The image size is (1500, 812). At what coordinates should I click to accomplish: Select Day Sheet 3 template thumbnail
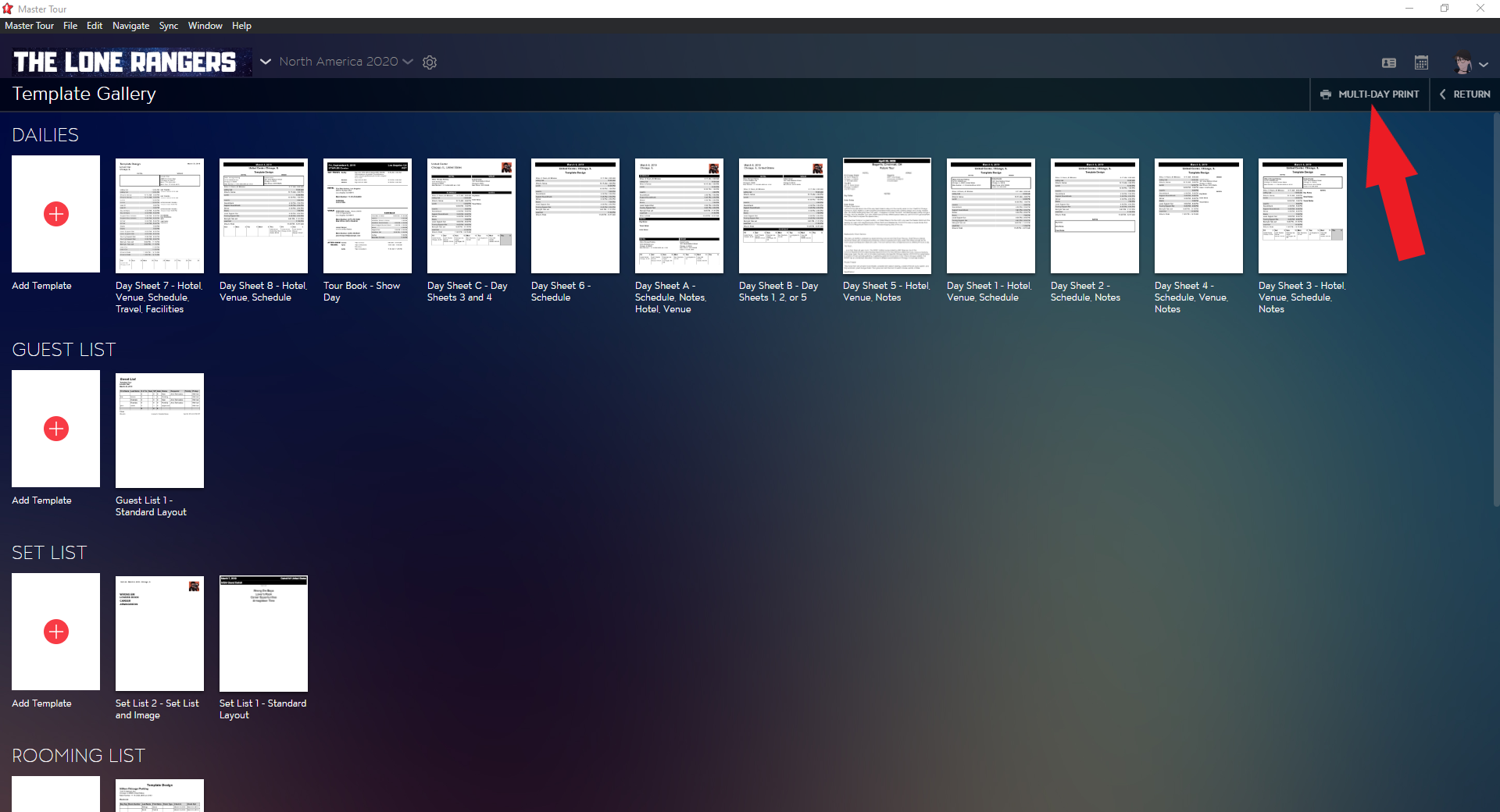(1302, 215)
